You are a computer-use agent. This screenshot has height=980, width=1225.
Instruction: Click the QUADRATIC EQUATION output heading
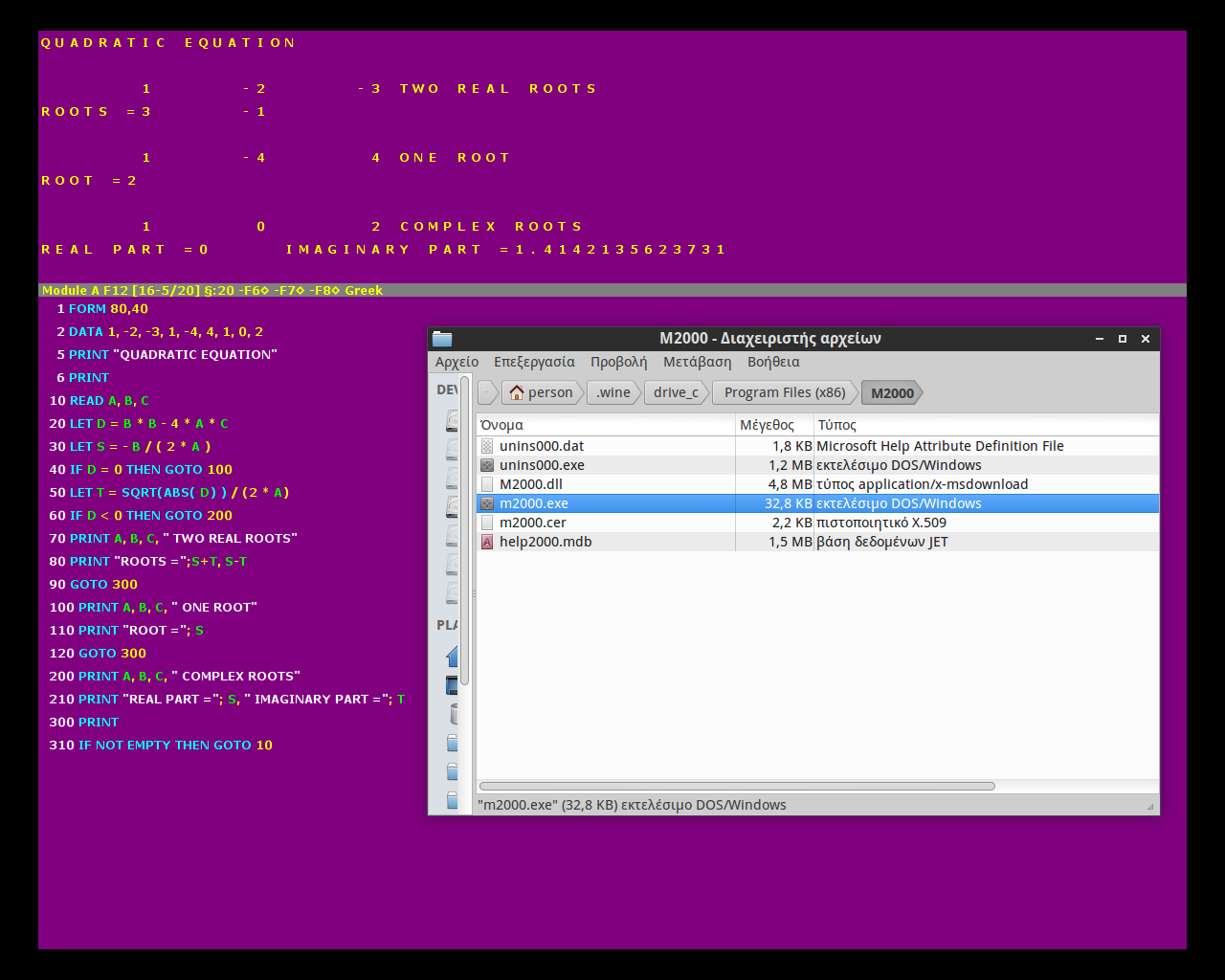[x=168, y=43]
